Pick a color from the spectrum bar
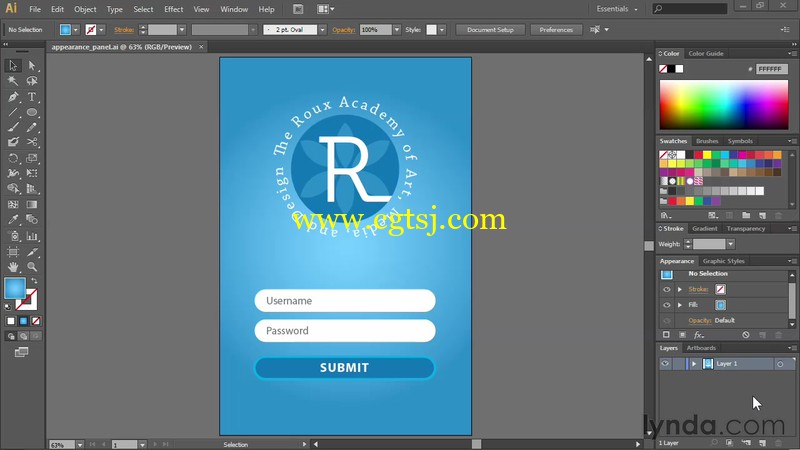800x450 pixels. click(x=724, y=105)
